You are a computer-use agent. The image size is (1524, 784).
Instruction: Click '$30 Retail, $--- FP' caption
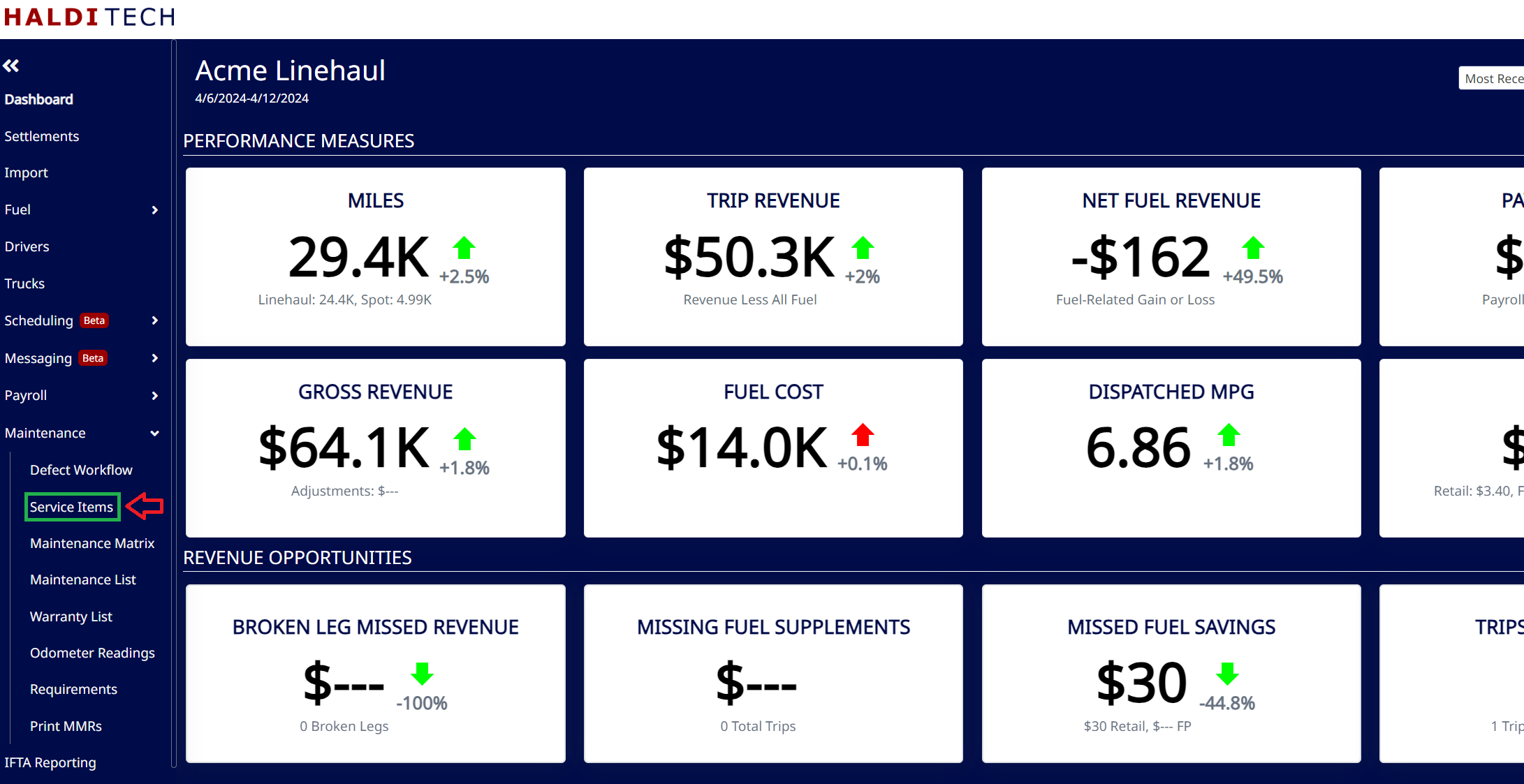[1137, 726]
